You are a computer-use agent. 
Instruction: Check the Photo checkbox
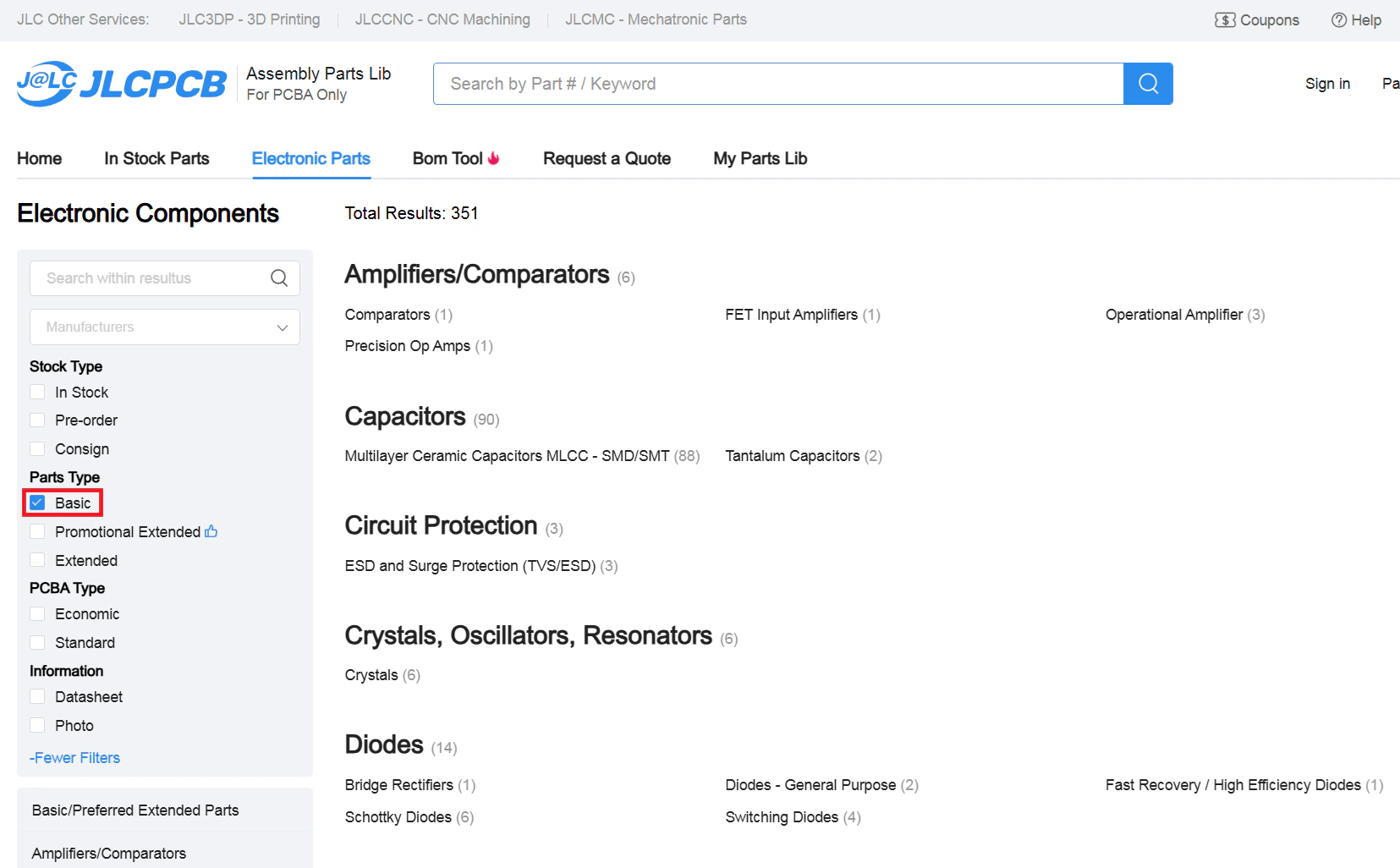click(37, 725)
